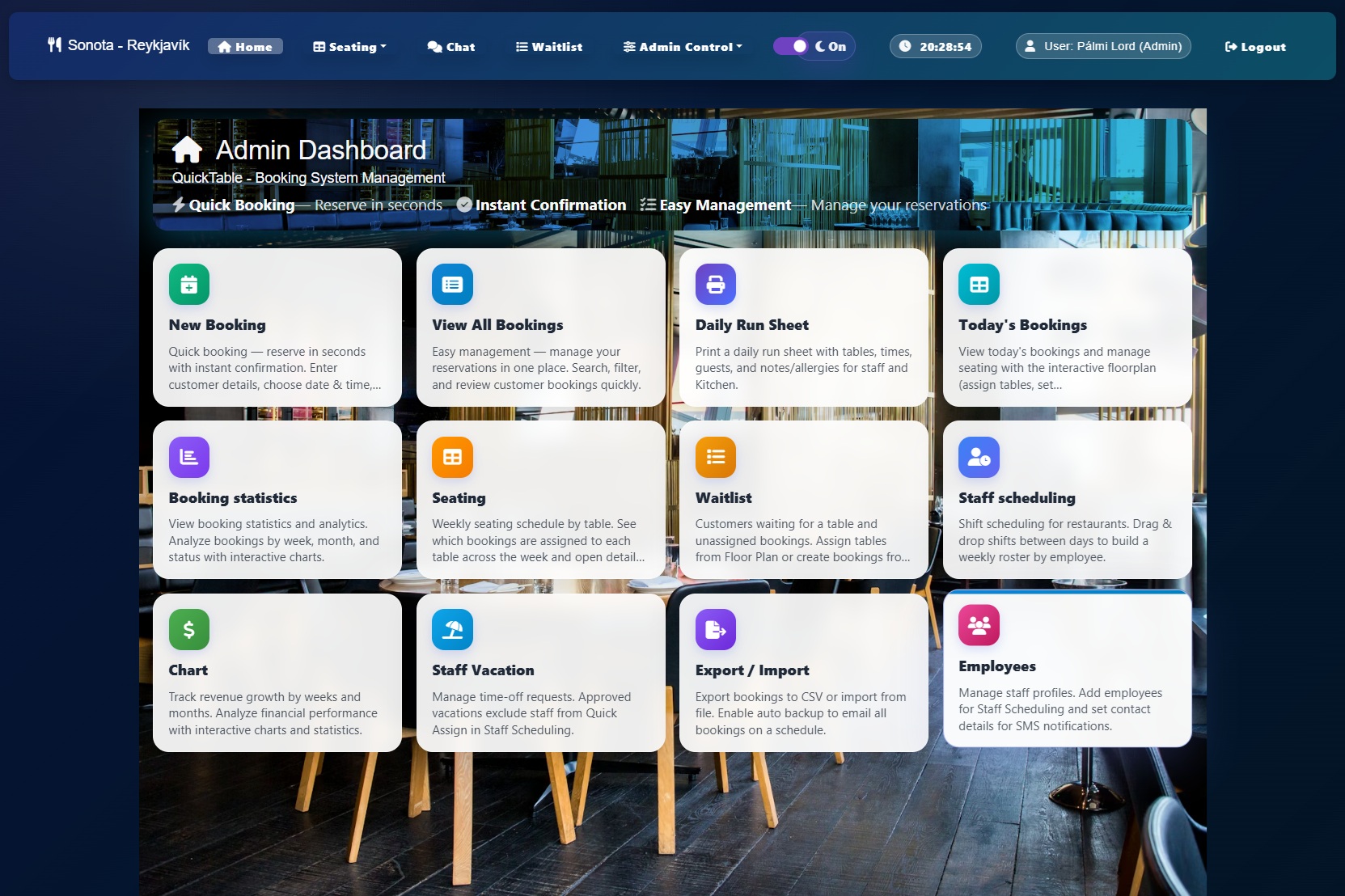Open the Chat menu item
The image size is (1345, 896).
(x=450, y=46)
